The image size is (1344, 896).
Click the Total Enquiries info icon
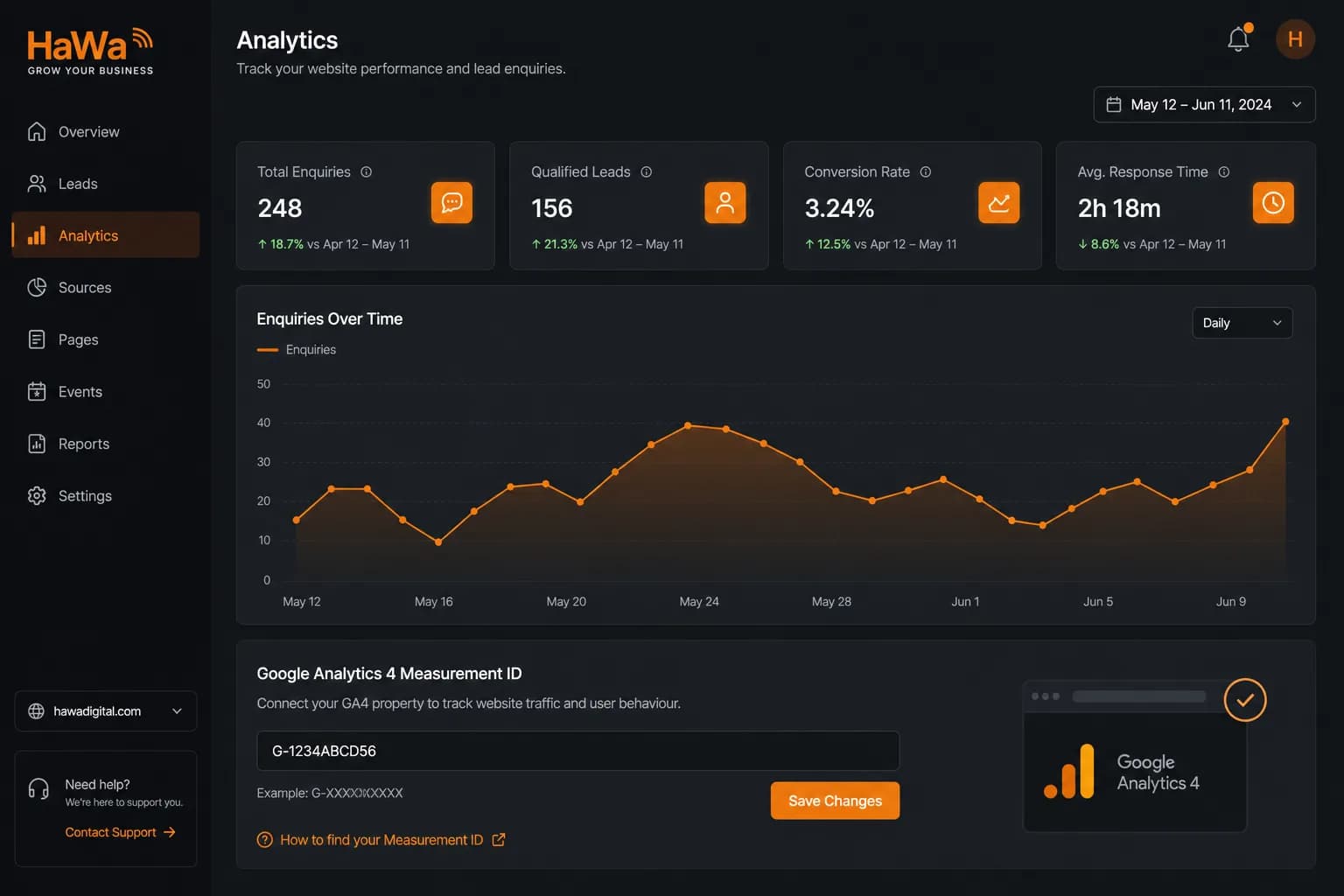367,171
